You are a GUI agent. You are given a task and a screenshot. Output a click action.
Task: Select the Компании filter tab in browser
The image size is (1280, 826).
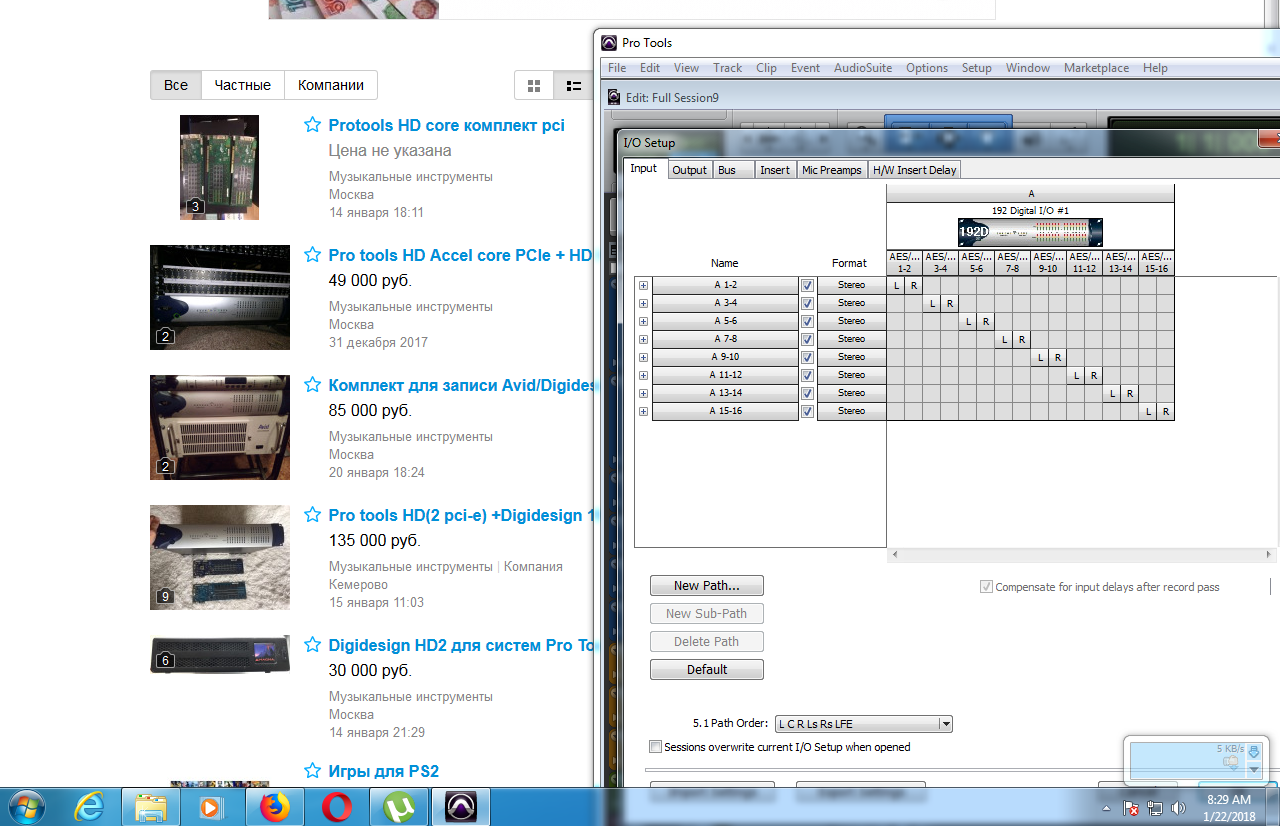click(x=331, y=86)
